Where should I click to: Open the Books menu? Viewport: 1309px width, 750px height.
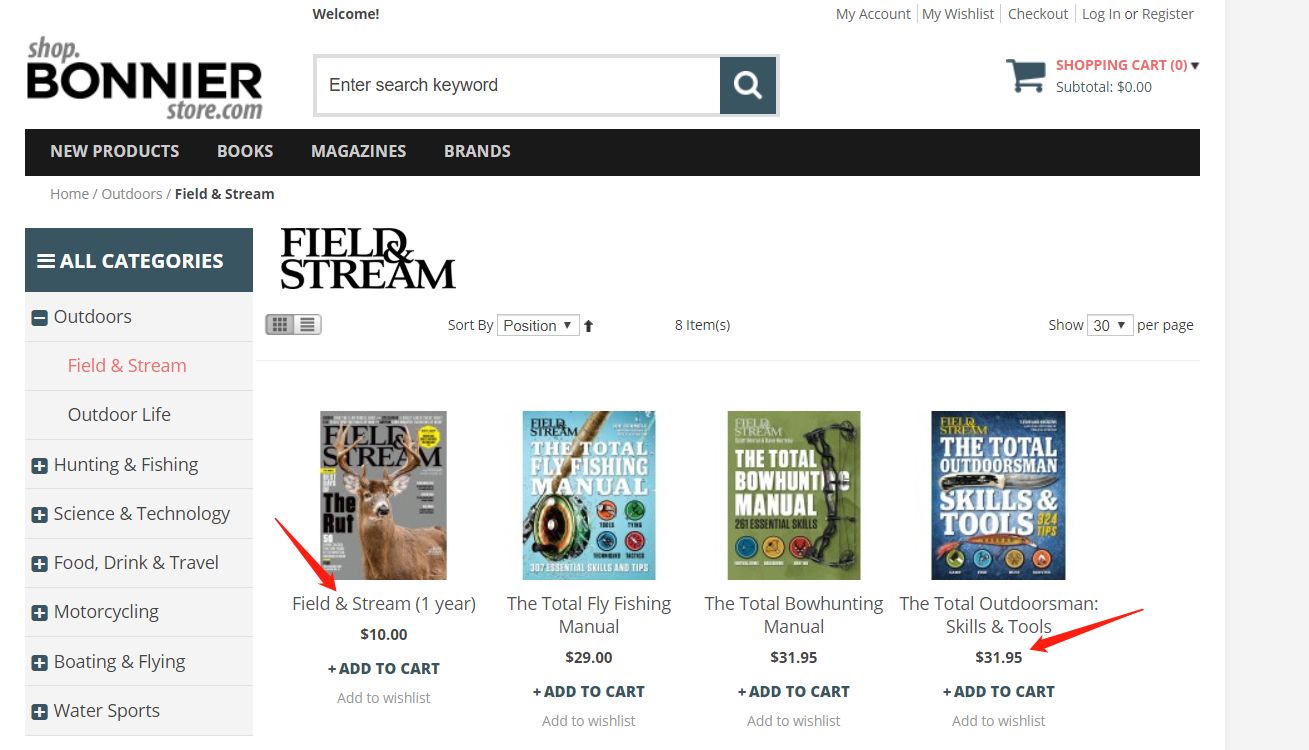245,152
